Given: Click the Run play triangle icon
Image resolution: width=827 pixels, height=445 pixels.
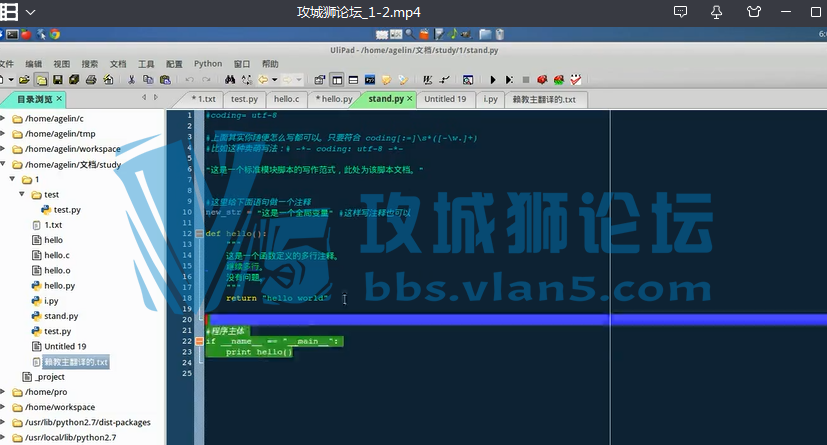Looking at the screenshot, I should [x=493, y=80].
